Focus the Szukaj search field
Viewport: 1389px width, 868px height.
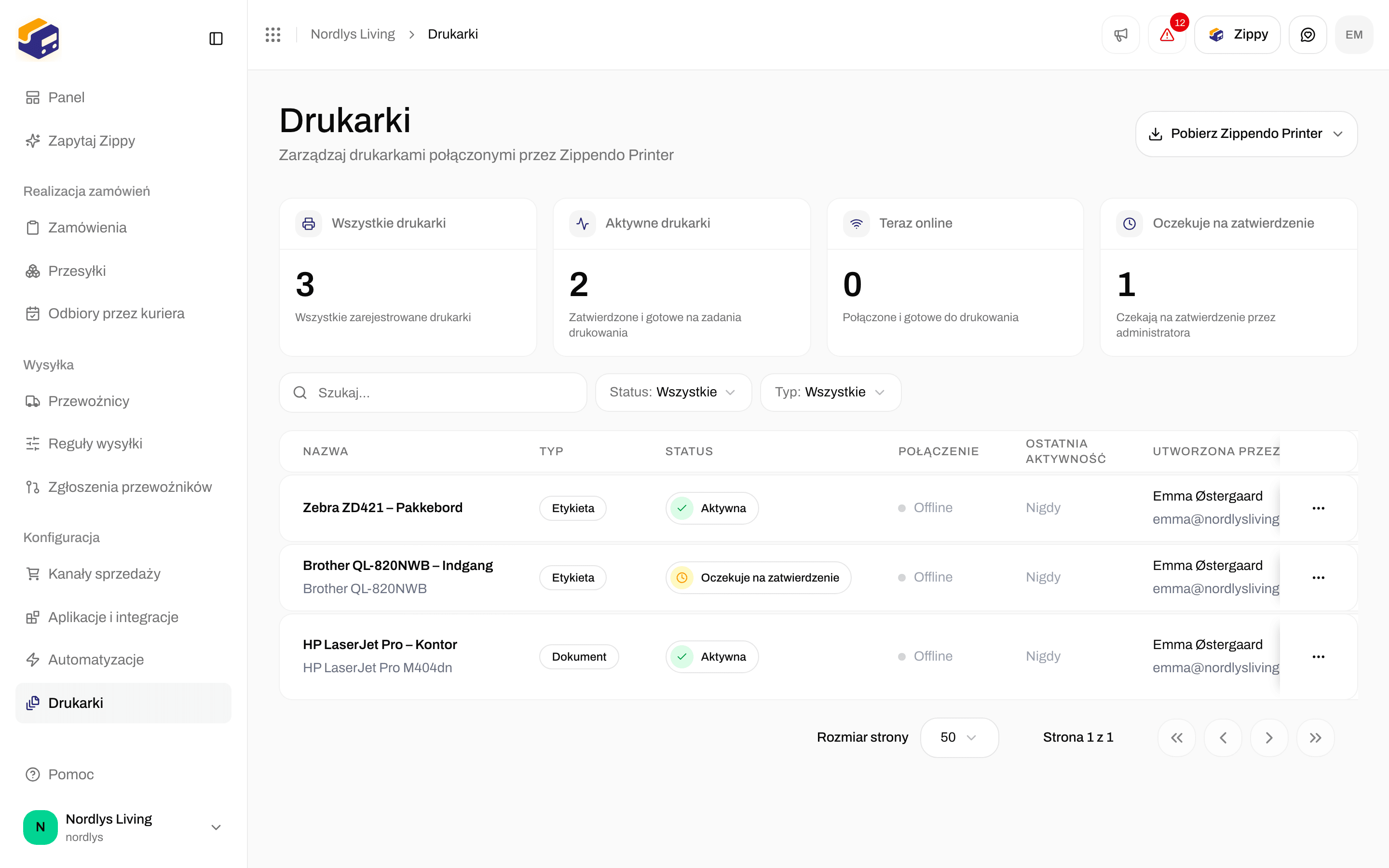433,393
